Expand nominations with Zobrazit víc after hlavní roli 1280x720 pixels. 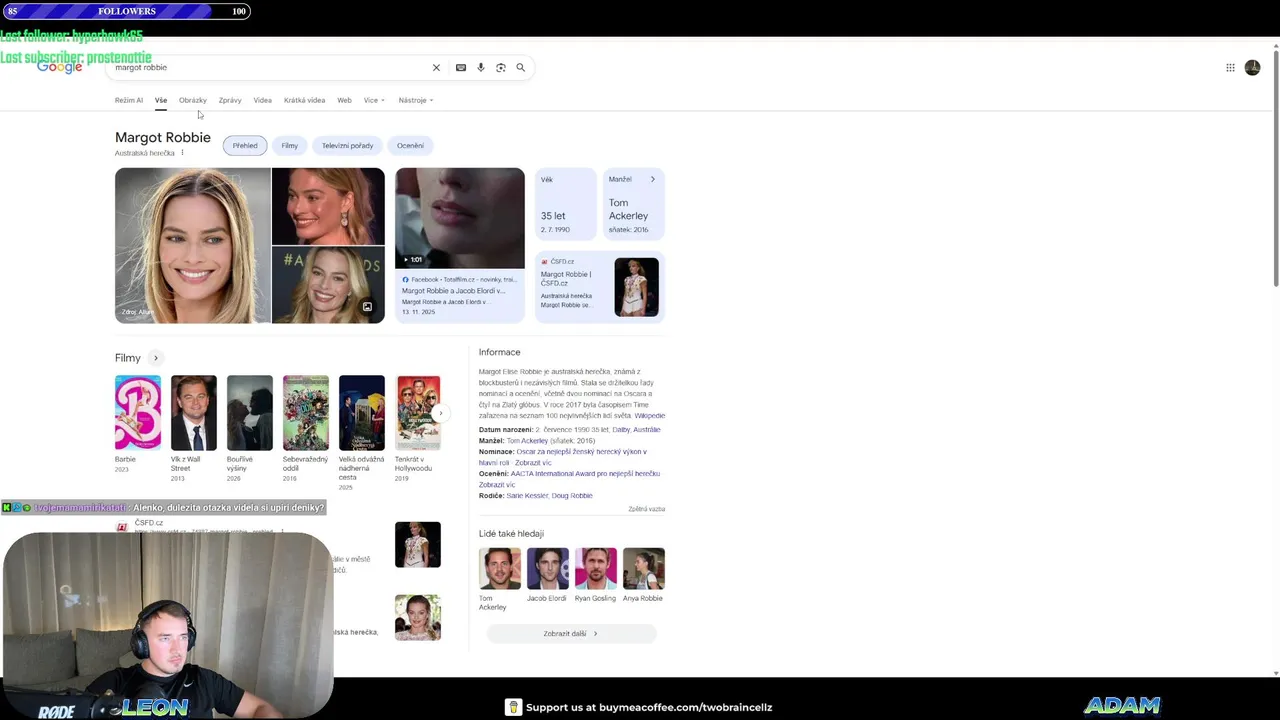coord(533,463)
